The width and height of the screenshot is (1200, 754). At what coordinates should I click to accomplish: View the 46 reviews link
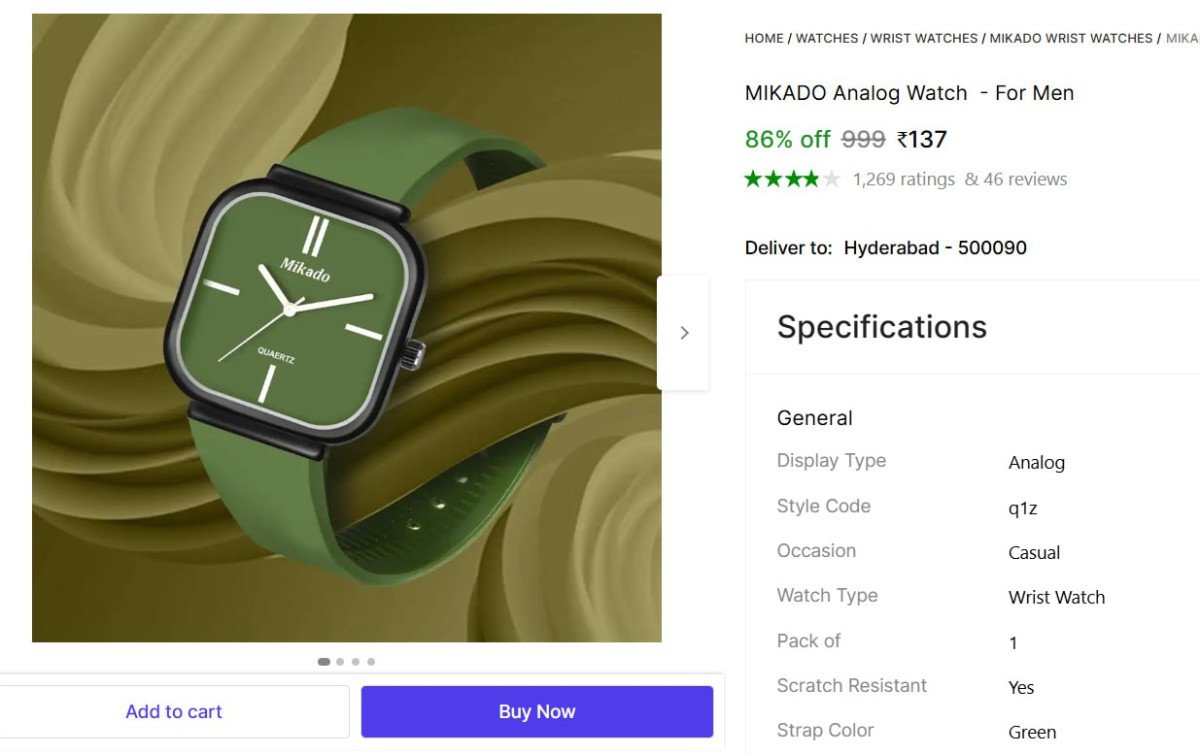[1016, 180]
